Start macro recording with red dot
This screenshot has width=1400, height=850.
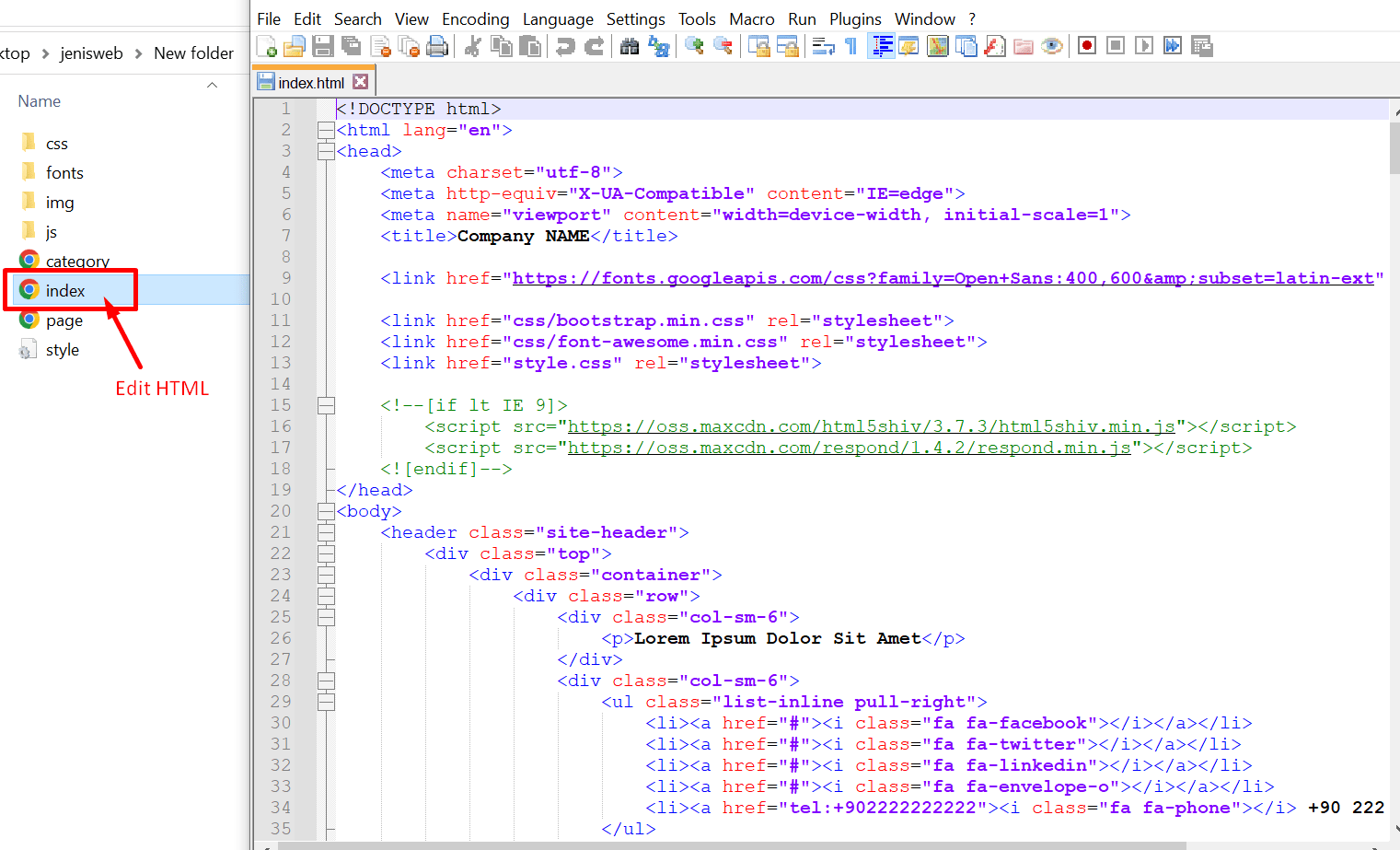point(1087,46)
